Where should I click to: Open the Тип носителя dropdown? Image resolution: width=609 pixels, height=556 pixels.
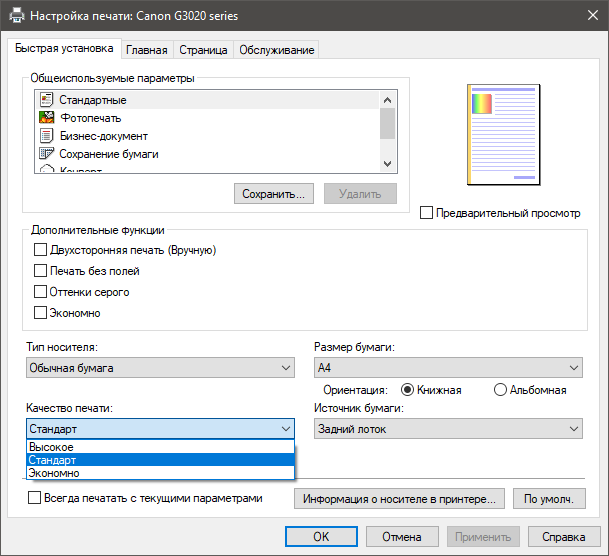click(x=160, y=368)
